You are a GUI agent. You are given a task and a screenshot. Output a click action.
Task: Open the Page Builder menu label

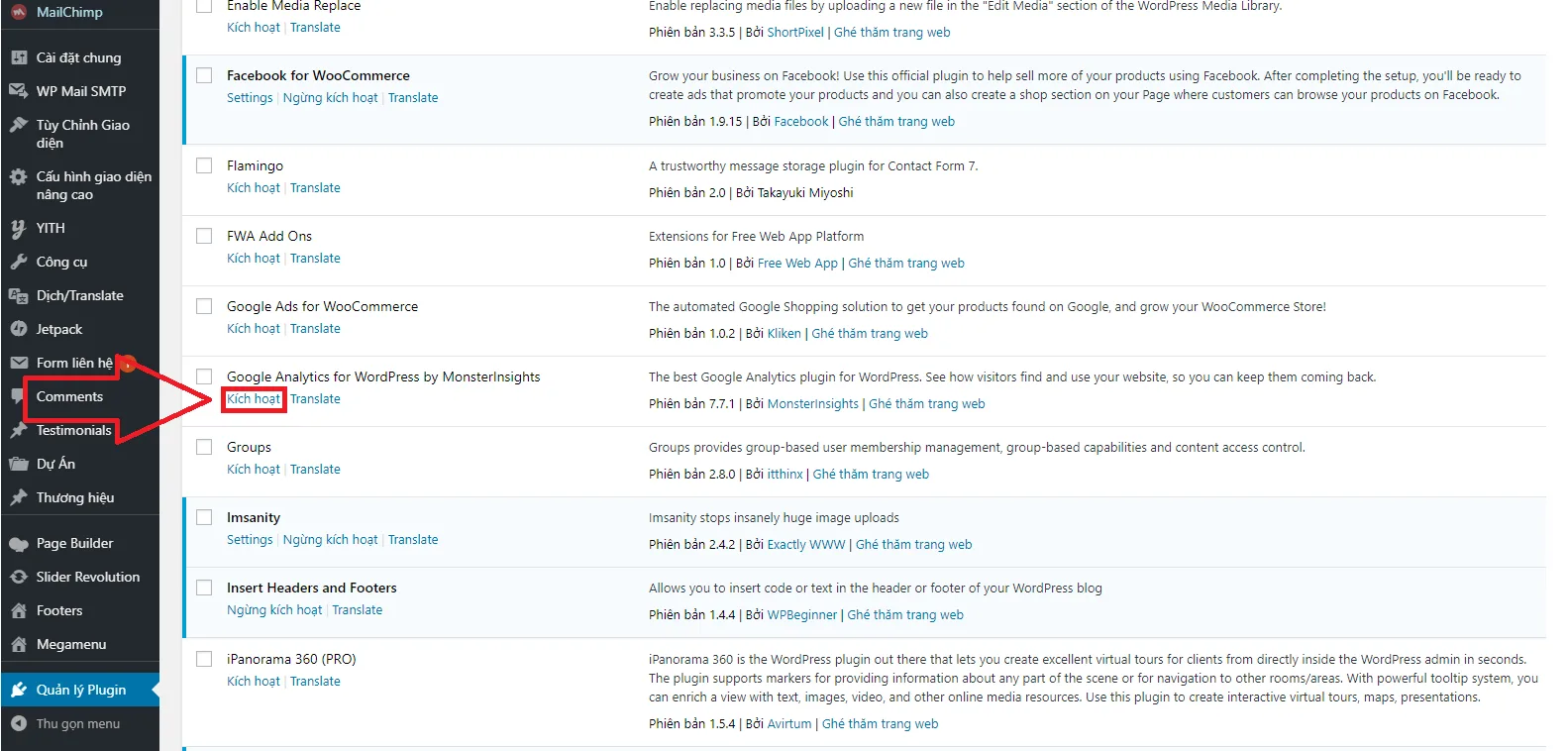[x=75, y=543]
